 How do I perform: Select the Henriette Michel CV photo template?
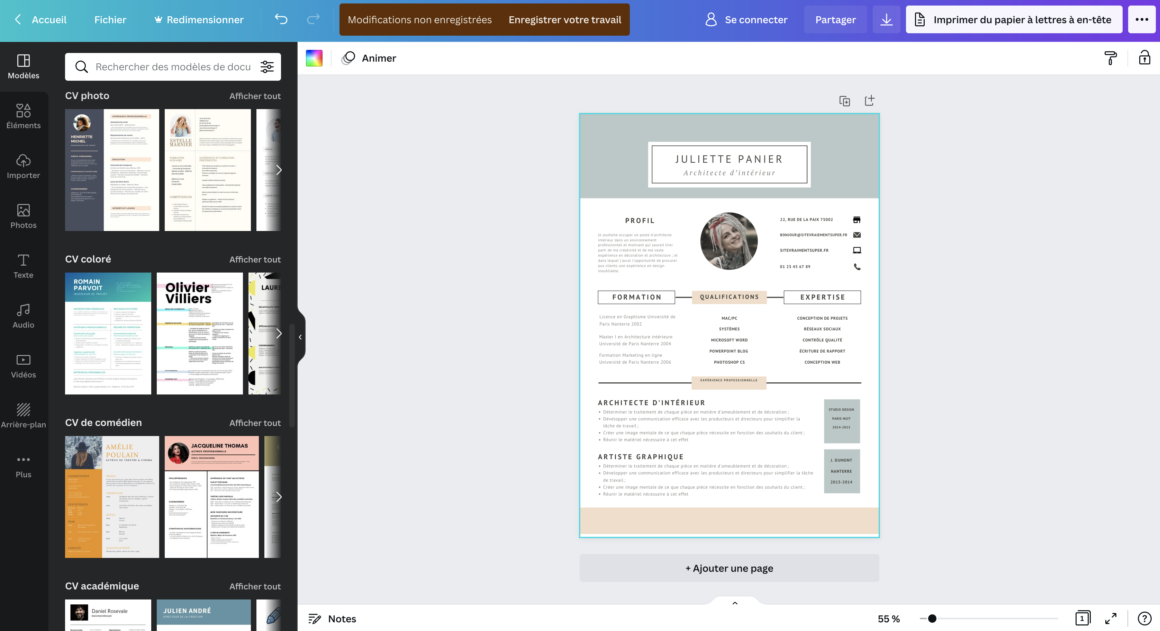[112, 169]
